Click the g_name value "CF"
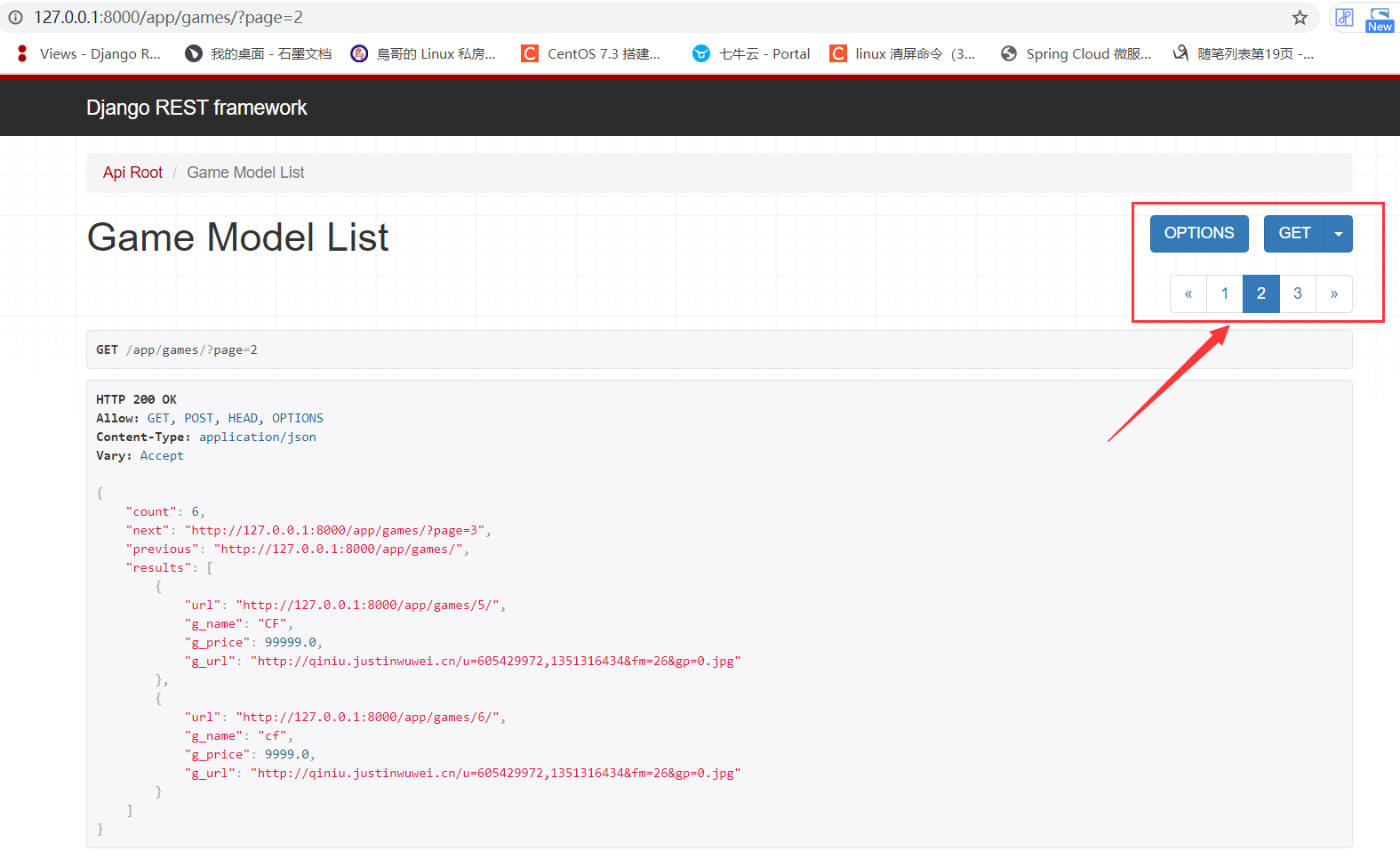1400x867 pixels. pyautogui.click(x=272, y=624)
